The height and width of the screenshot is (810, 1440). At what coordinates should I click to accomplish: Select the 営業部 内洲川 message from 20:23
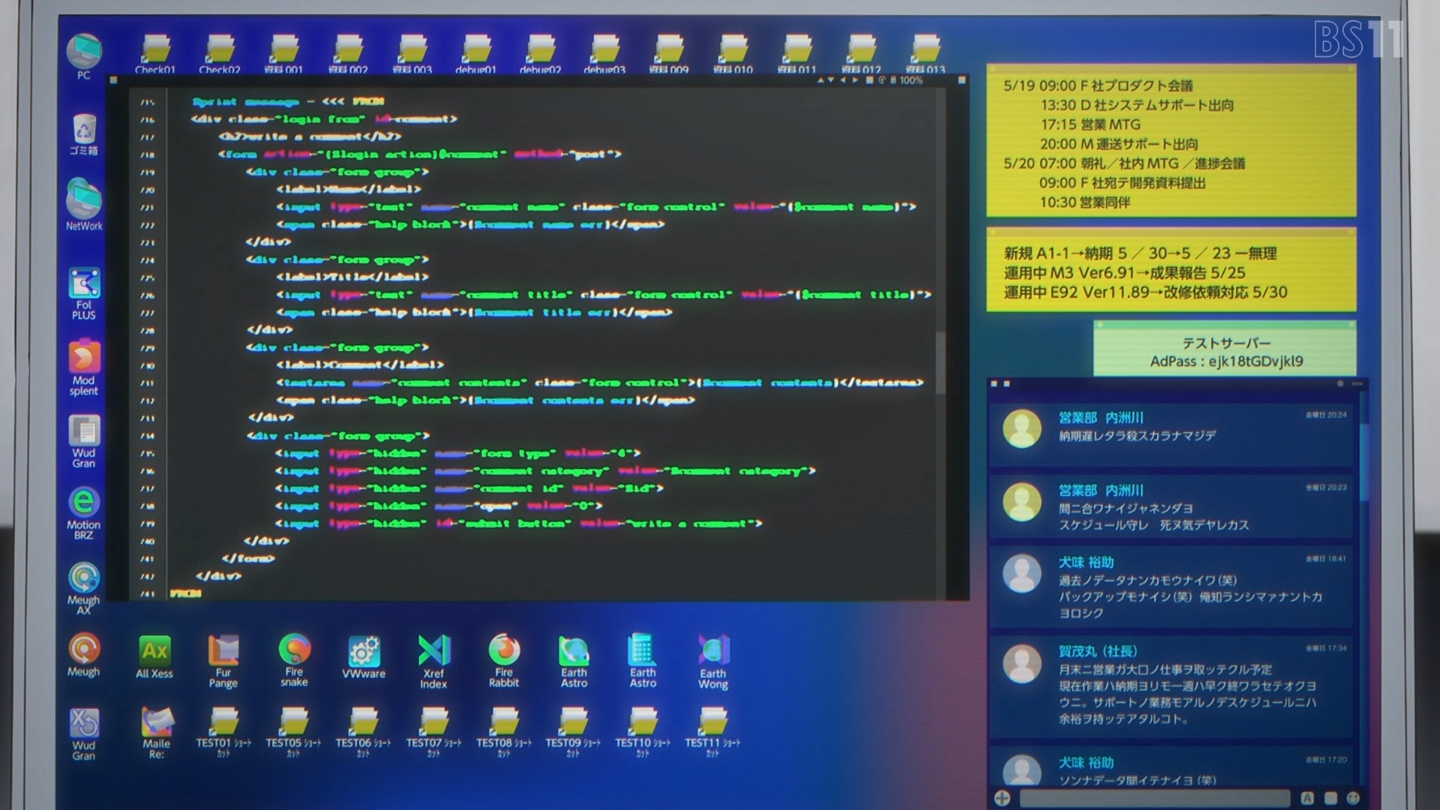(x=1170, y=506)
